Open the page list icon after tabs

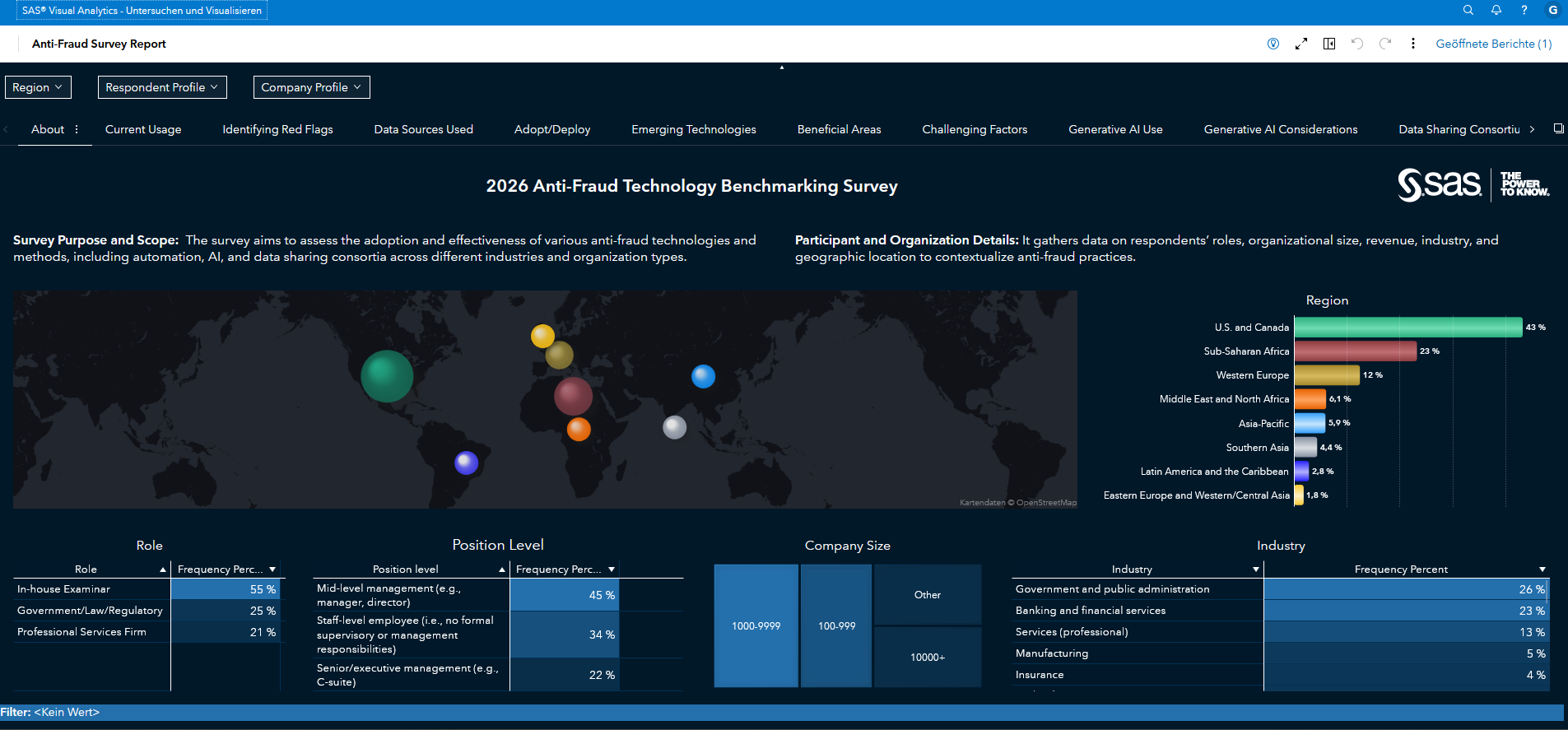pos(1558,128)
